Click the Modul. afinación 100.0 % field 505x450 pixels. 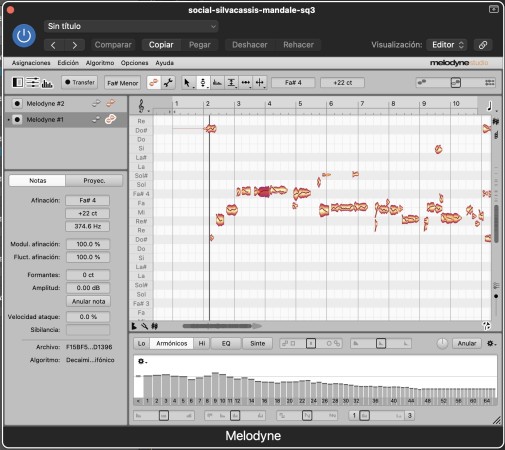coord(88,244)
